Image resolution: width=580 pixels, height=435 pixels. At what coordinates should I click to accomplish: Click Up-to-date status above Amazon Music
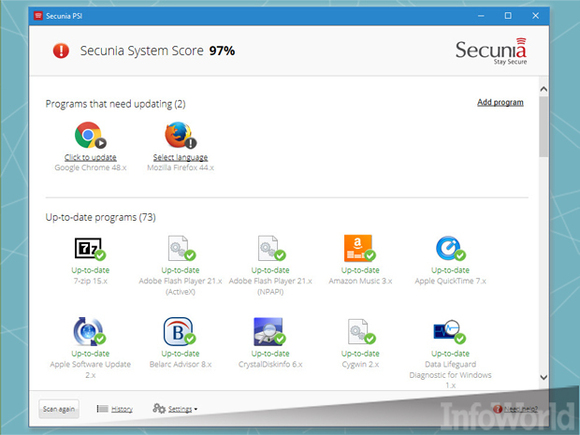[x=360, y=270]
